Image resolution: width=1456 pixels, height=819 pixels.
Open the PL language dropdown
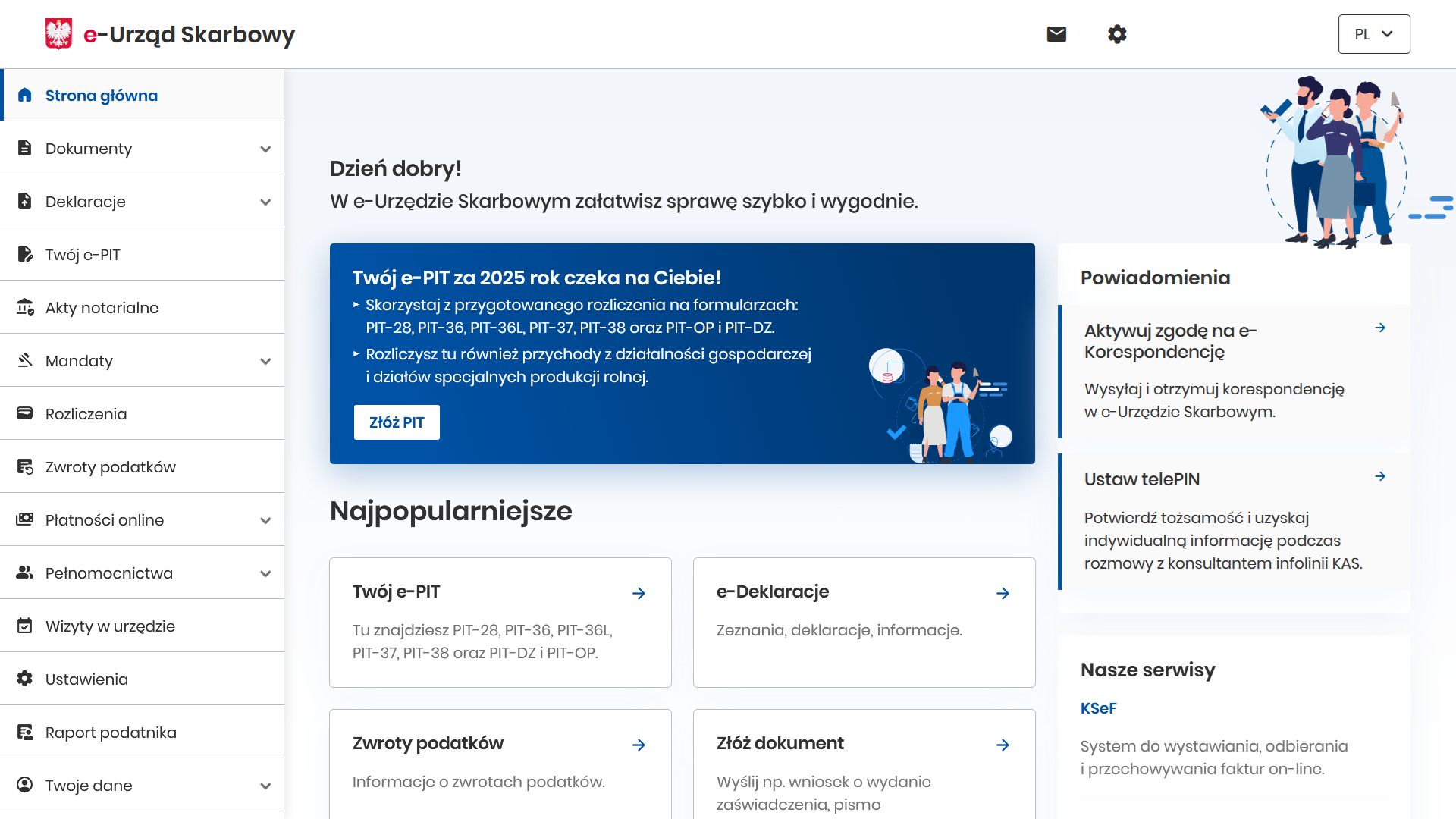tap(1374, 33)
